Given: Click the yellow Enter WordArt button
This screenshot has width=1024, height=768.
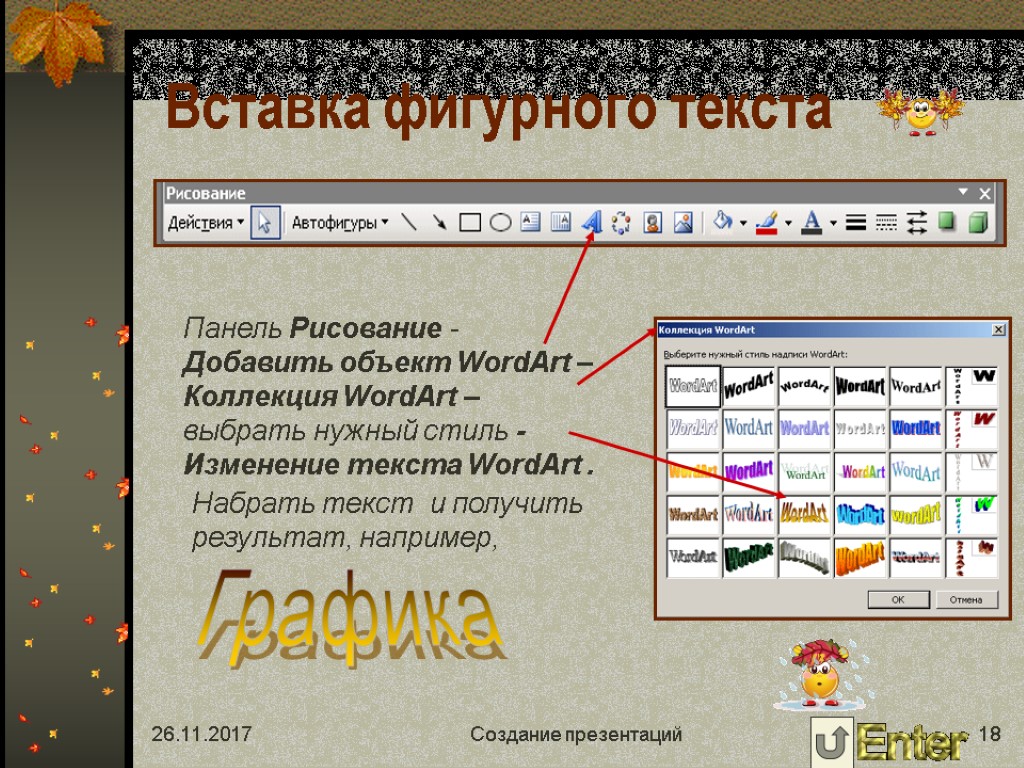Looking at the screenshot, I should 910,743.
